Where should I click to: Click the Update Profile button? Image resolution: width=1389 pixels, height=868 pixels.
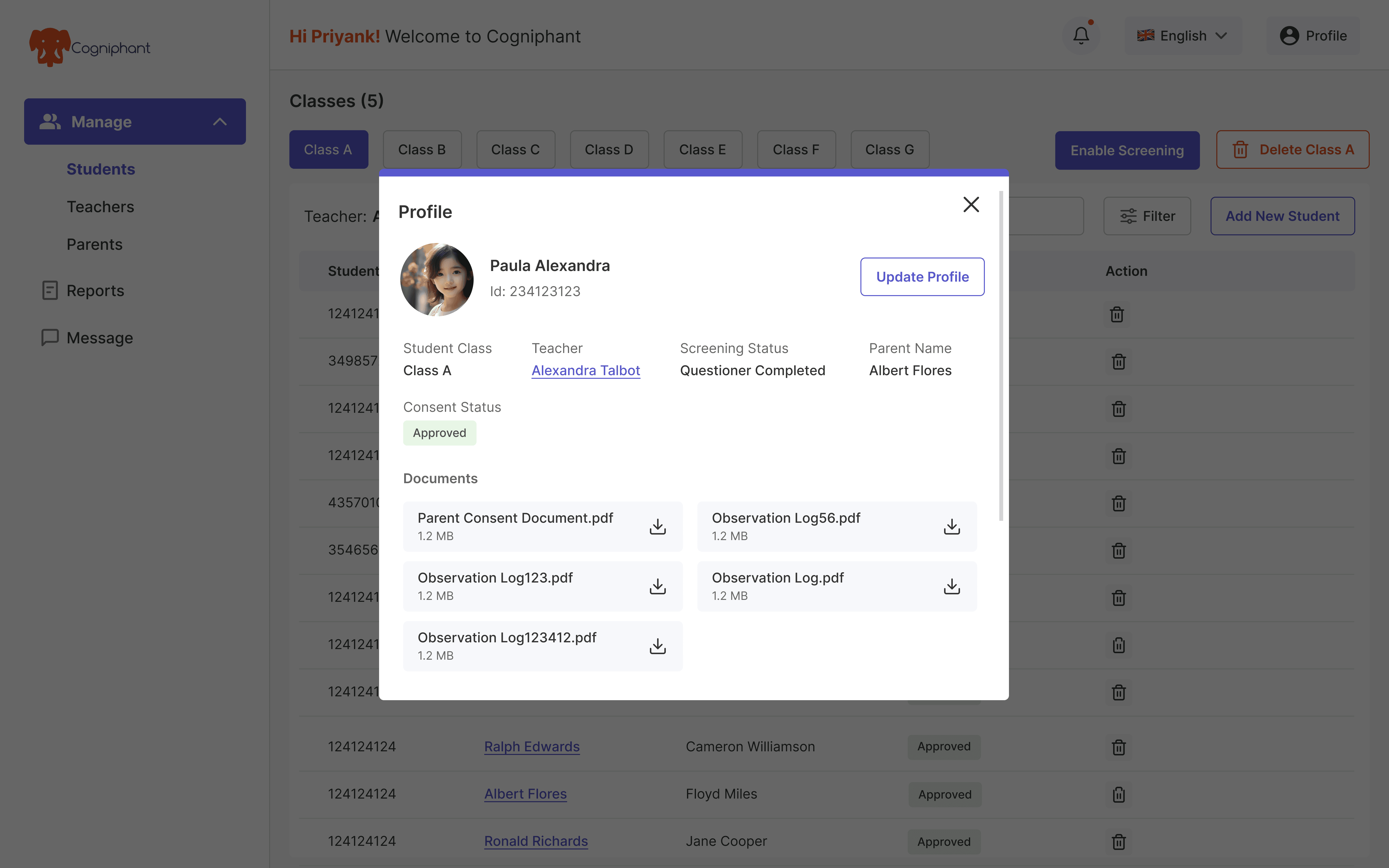click(x=922, y=277)
